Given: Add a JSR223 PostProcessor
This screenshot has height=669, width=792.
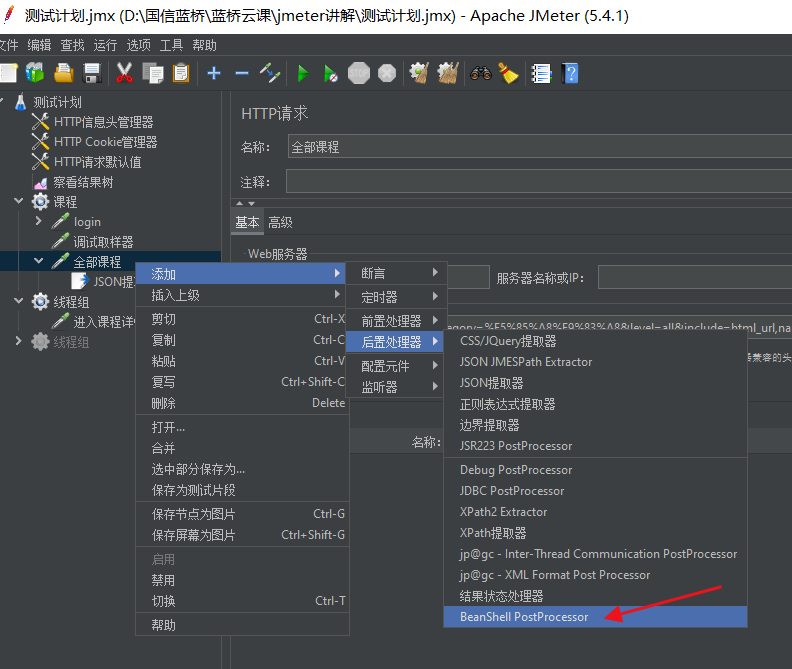Looking at the screenshot, I should click(596, 446).
